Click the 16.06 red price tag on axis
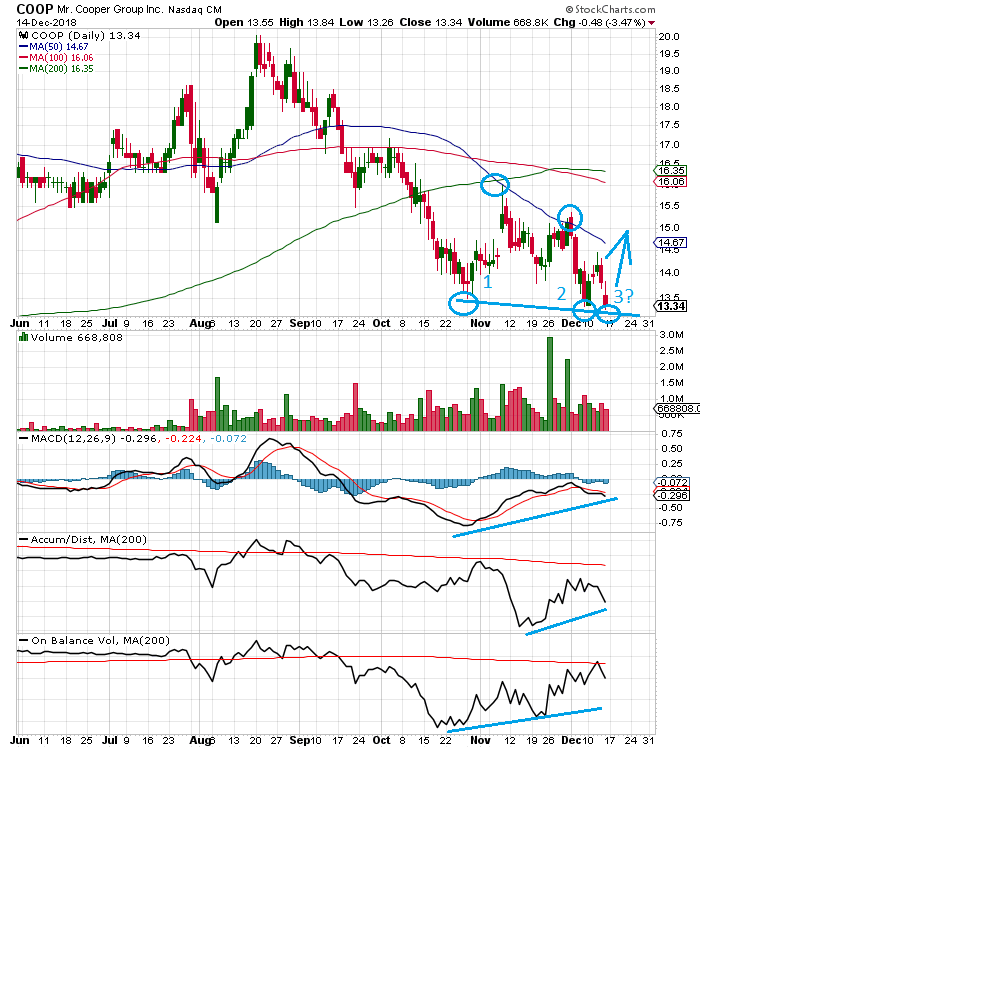1000x1000 pixels. [x=671, y=182]
